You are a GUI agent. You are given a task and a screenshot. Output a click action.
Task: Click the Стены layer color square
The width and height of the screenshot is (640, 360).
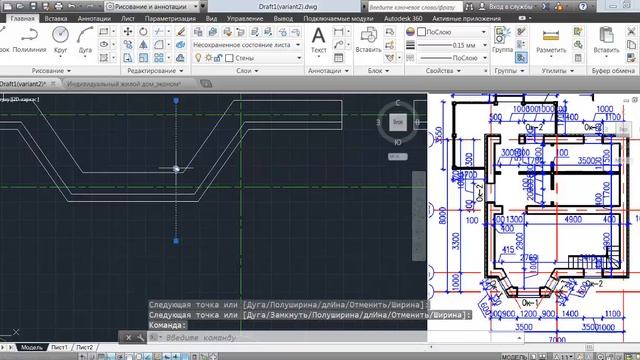(x=229, y=58)
